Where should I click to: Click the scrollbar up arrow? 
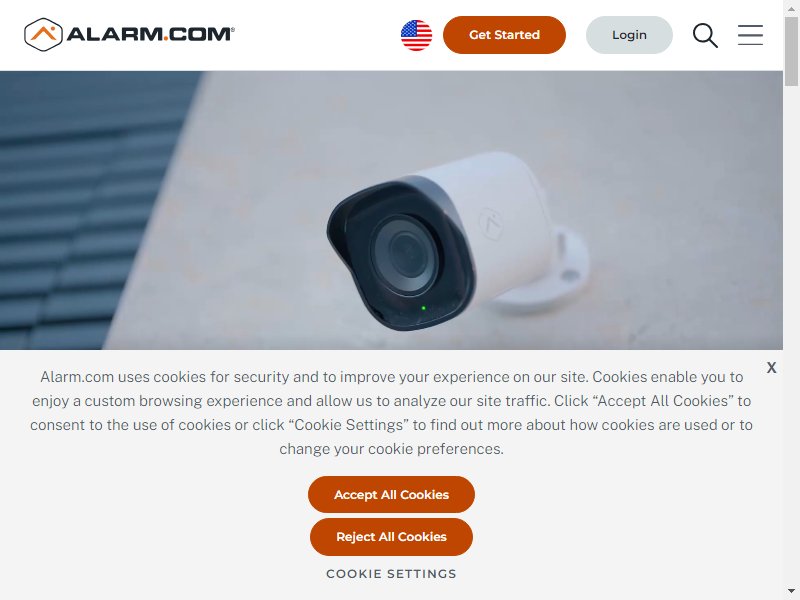coord(791,8)
